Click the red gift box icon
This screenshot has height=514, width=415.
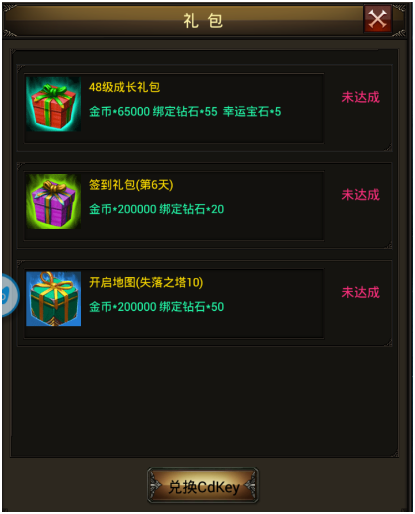tap(53, 104)
